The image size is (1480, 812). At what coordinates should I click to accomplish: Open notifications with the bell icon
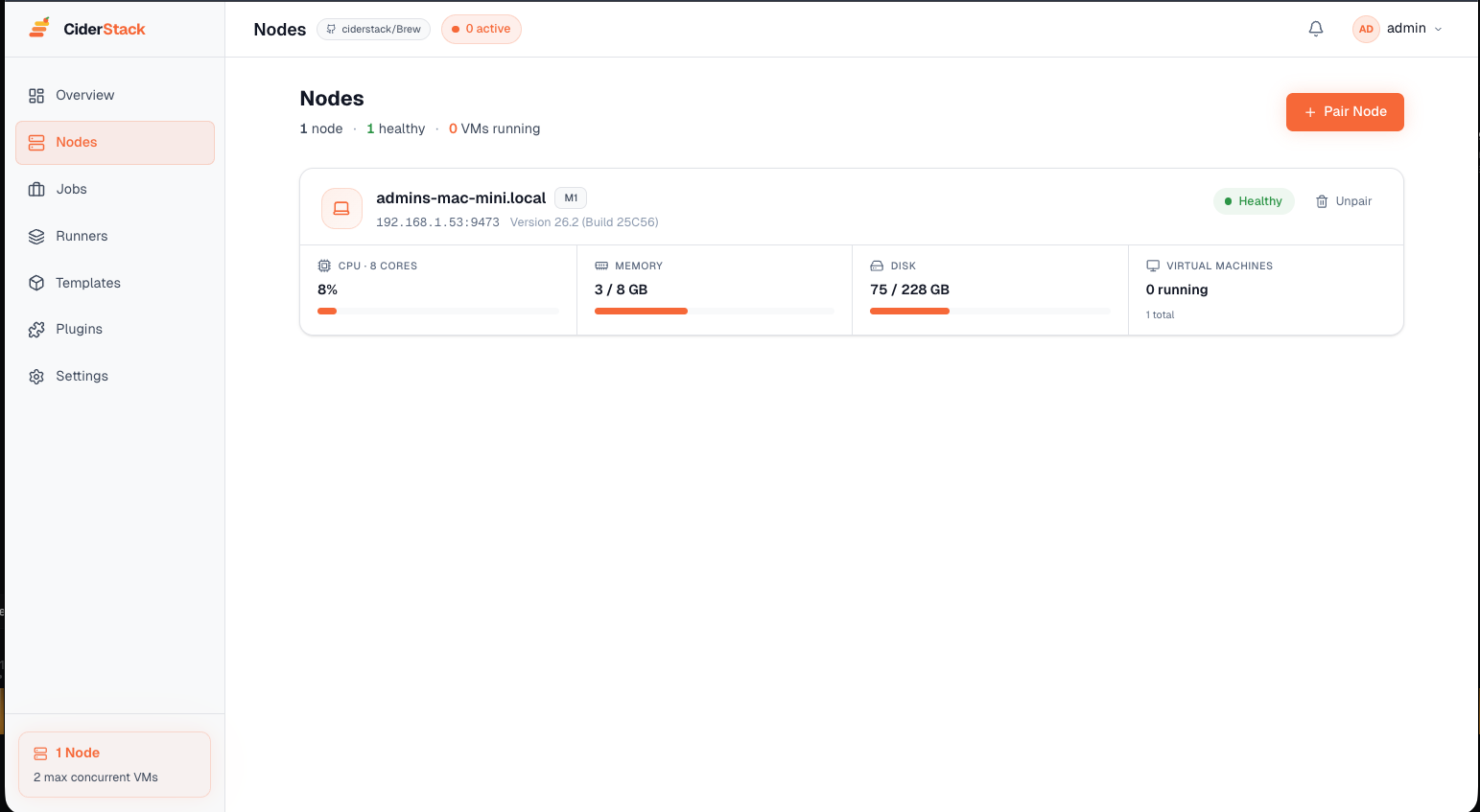coord(1315,29)
